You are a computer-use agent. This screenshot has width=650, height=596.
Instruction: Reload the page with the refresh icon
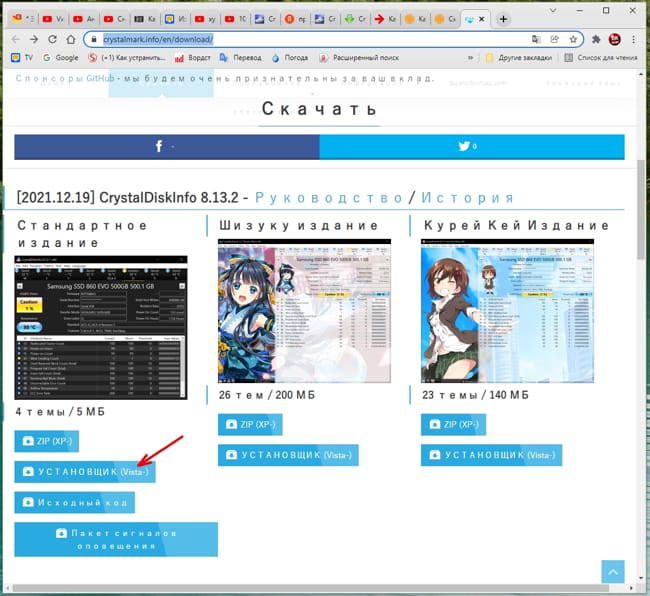[x=52, y=39]
